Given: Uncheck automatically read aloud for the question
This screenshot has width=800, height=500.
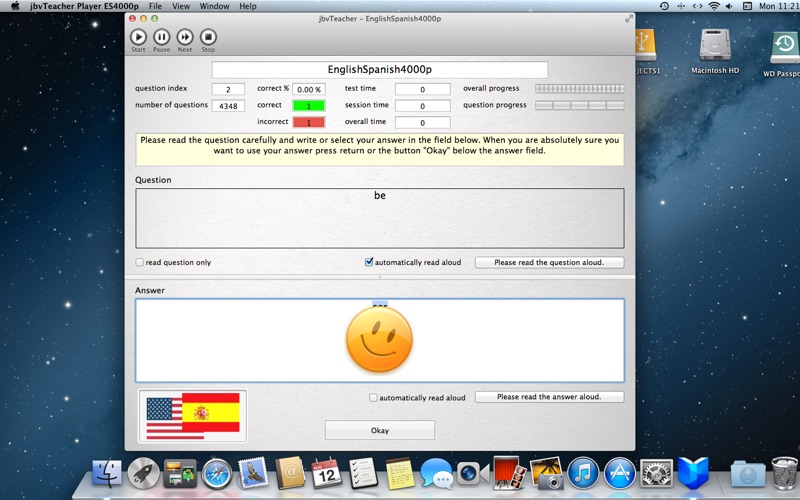Looking at the screenshot, I should [x=369, y=262].
